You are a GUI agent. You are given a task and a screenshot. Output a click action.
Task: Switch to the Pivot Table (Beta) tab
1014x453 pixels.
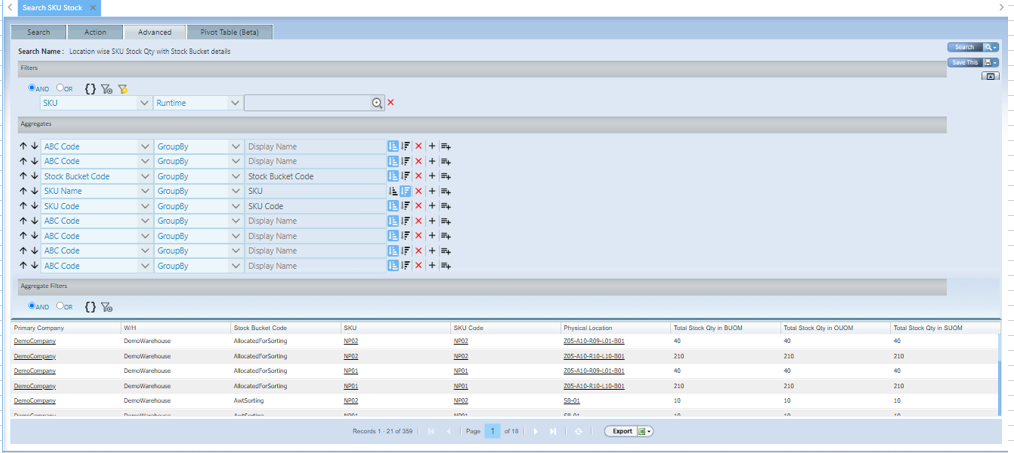[x=229, y=32]
